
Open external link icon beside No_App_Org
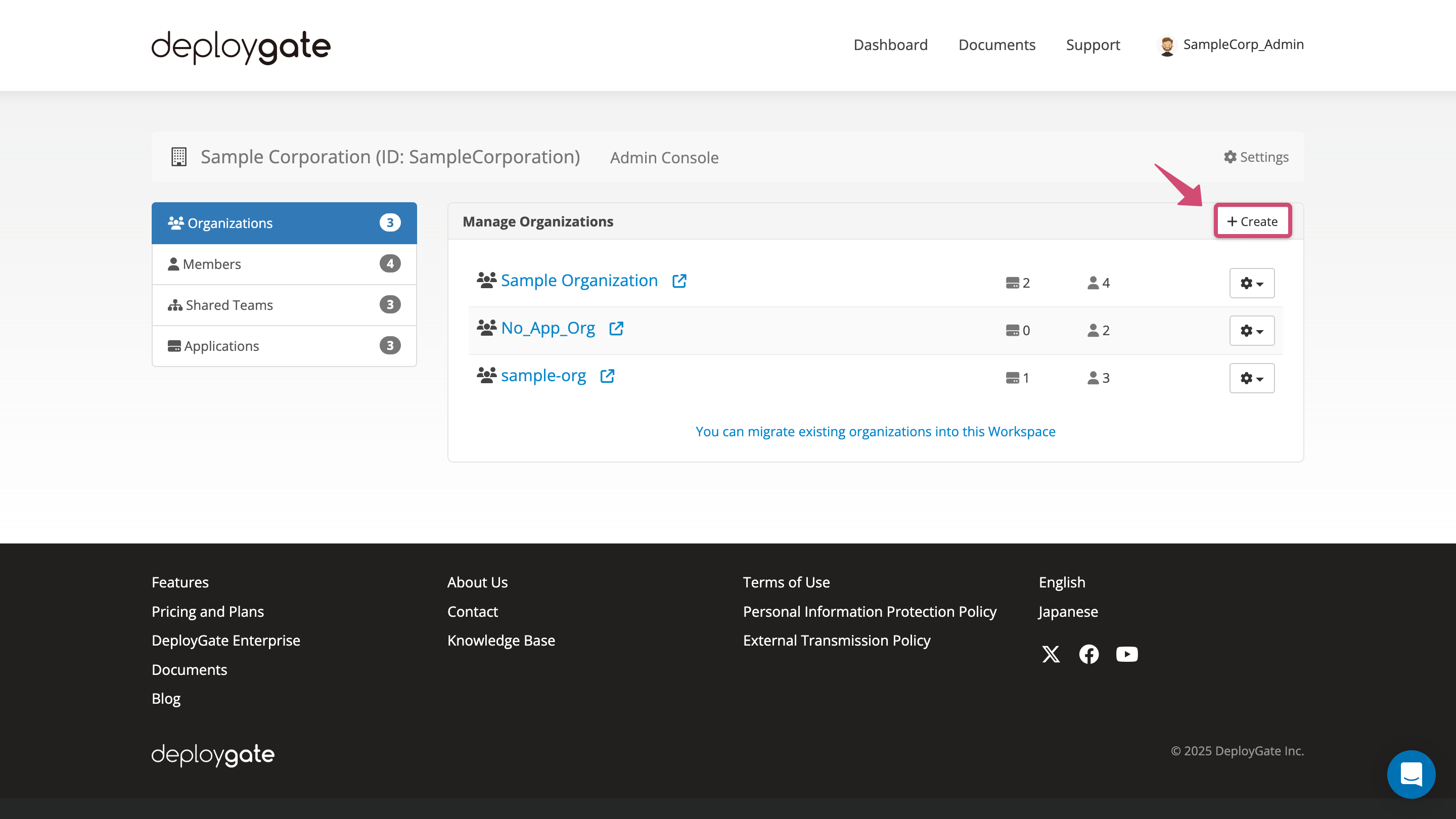[x=616, y=329]
